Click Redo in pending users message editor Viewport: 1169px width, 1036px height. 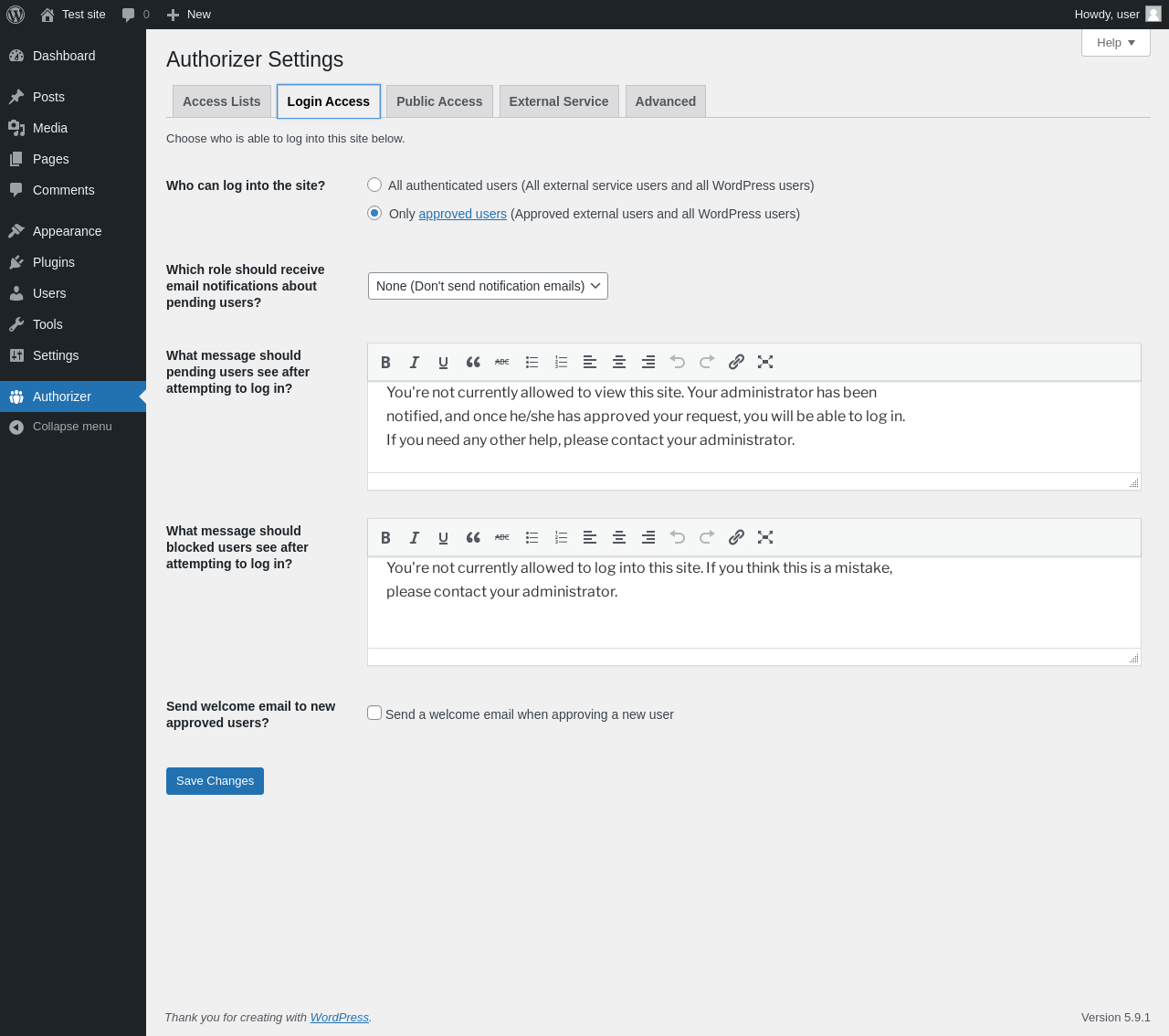coord(707,363)
